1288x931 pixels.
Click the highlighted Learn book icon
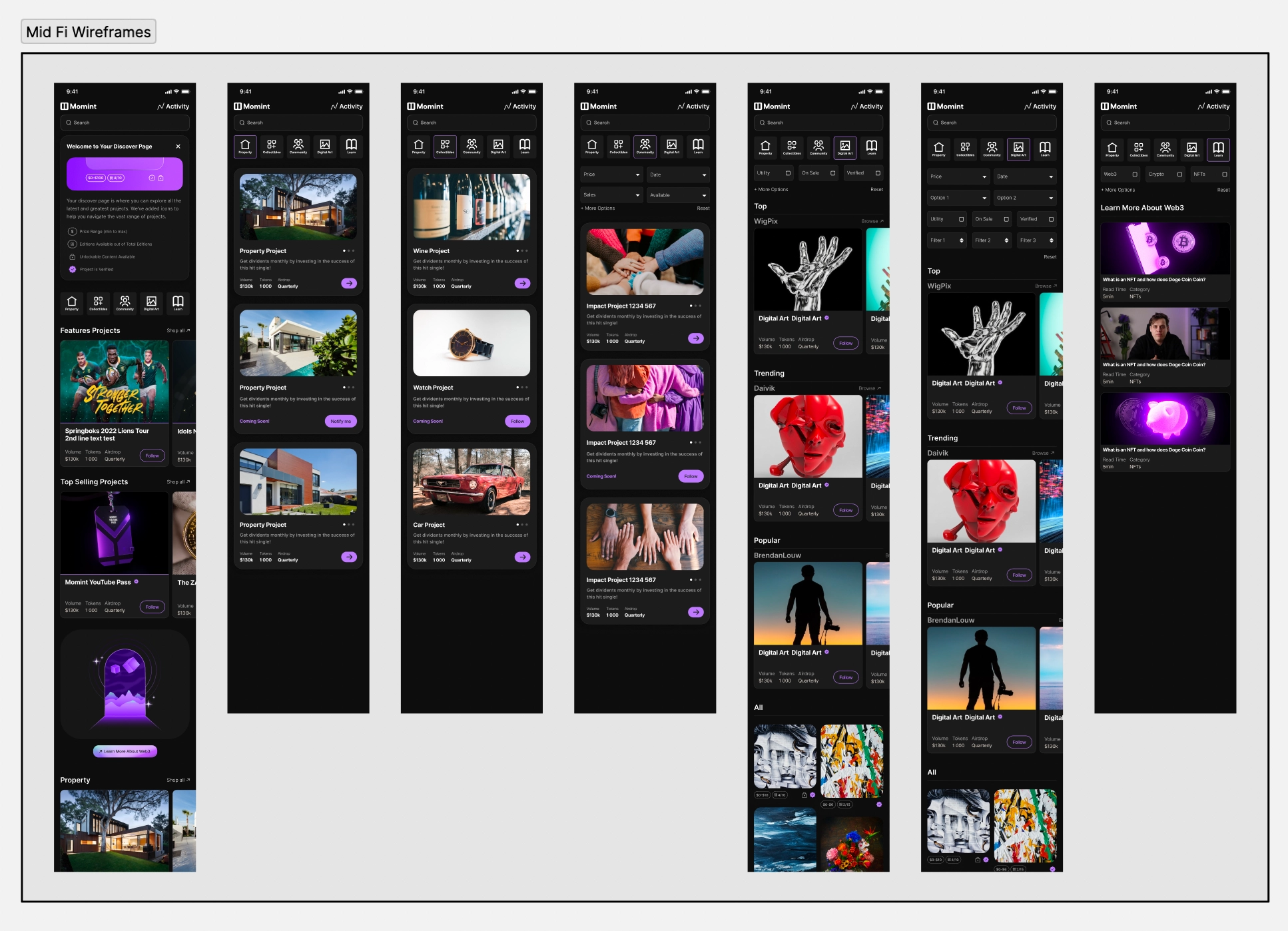[x=1218, y=150]
